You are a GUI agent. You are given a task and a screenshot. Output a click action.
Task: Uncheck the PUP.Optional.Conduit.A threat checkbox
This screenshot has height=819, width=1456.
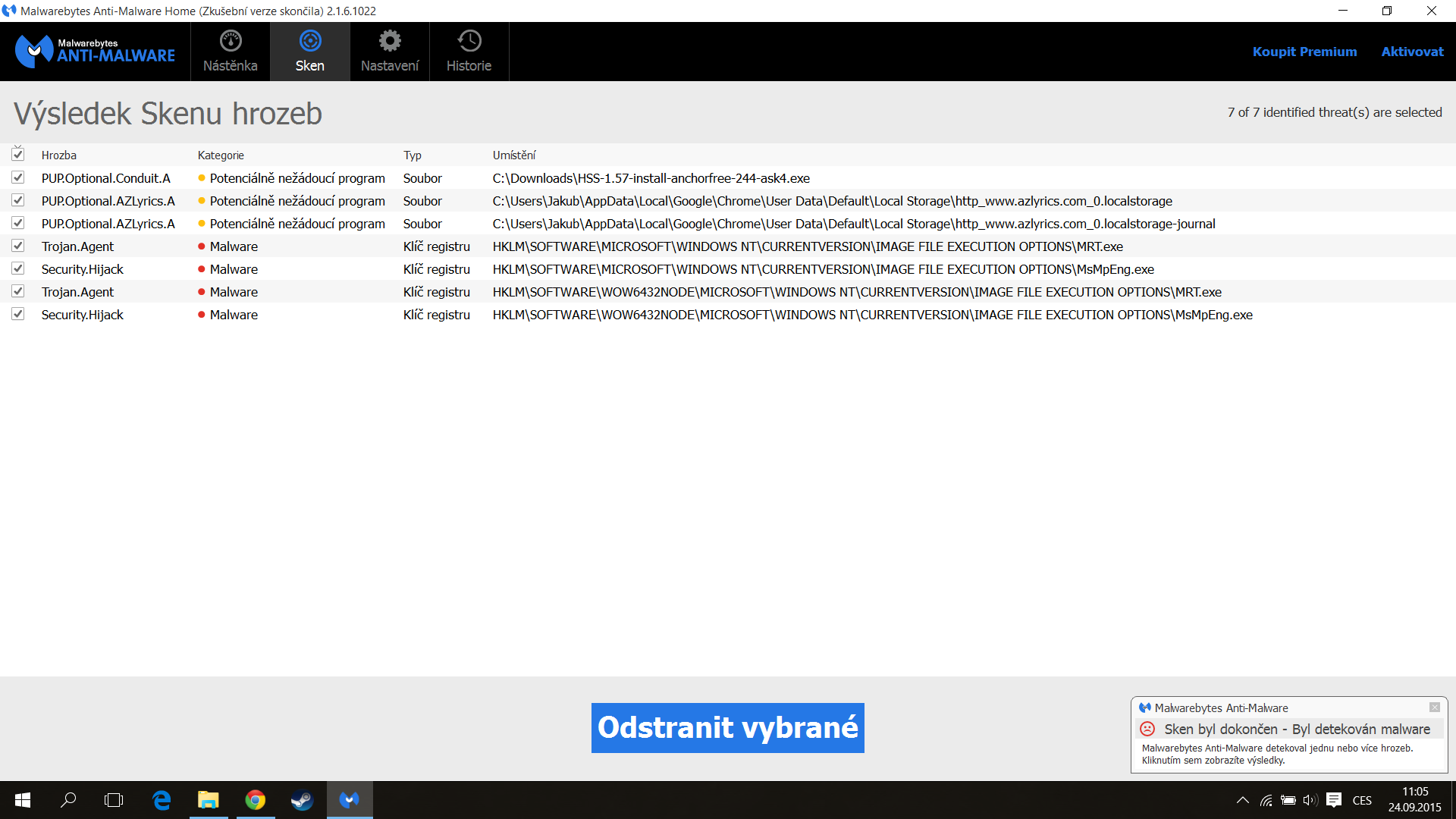click(18, 177)
